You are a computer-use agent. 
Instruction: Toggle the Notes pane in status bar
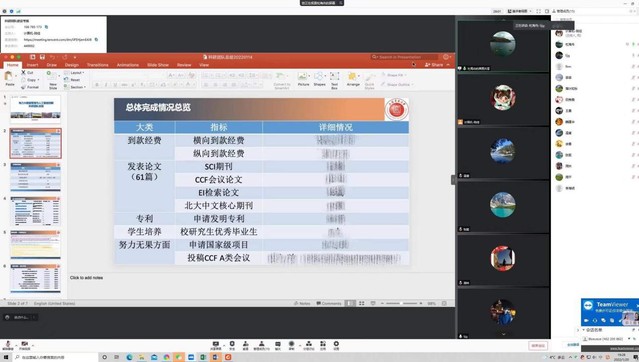pyautogui.click(x=302, y=303)
